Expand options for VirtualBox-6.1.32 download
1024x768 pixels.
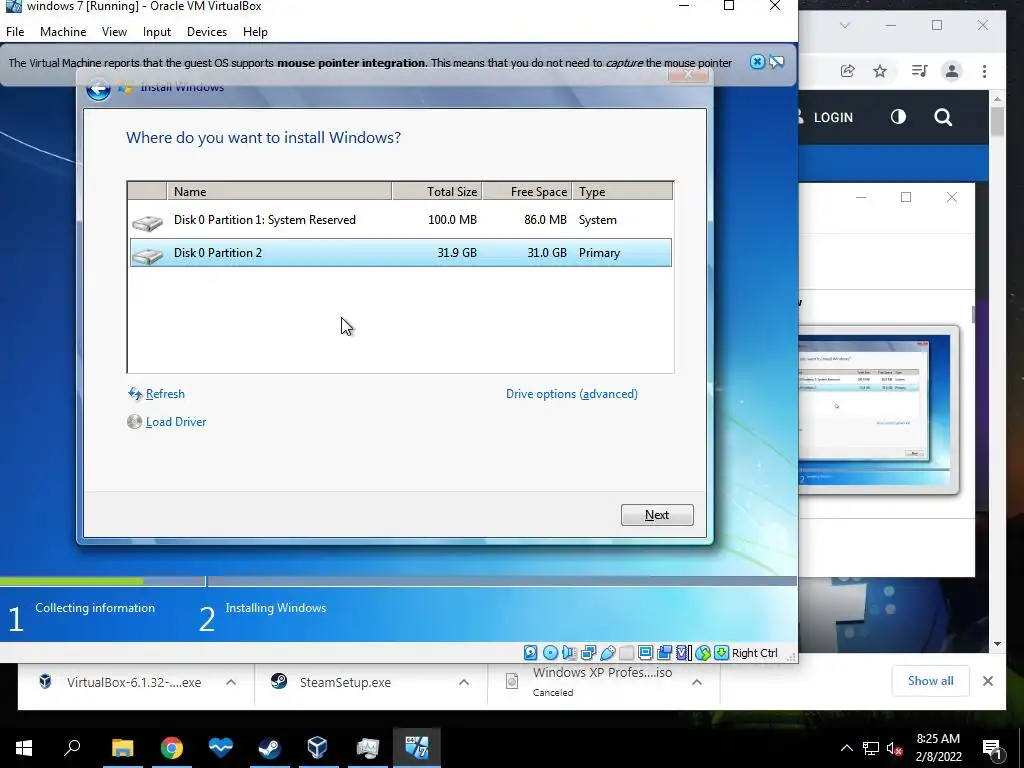[x=231, y=682]
